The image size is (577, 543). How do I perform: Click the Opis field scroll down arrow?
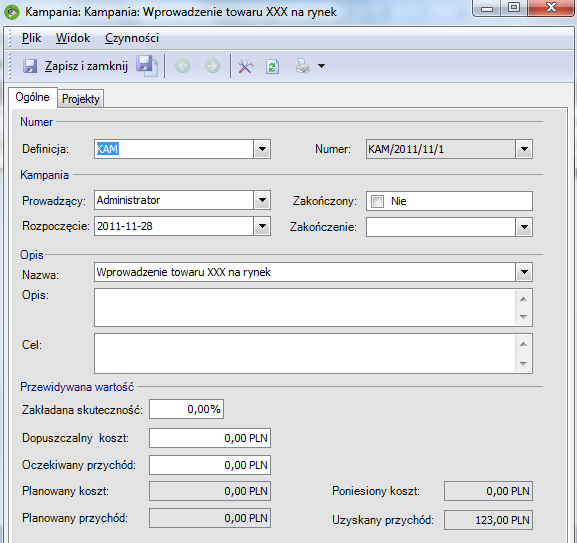point(523,317)
